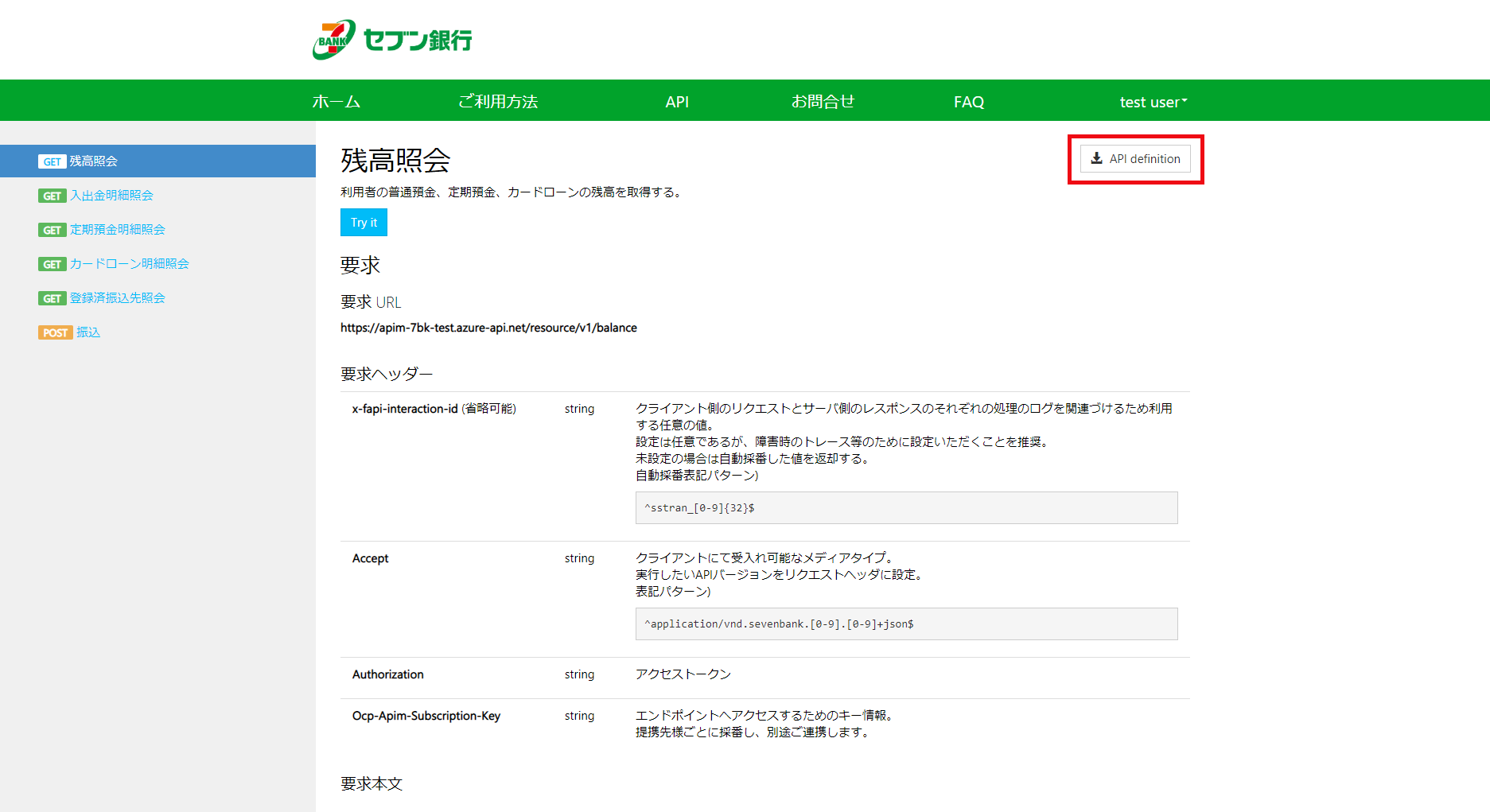The height and width of the screenshot is (812, 1490).
Task: Open the お問合せ page
Action: [x=823, y=102]
